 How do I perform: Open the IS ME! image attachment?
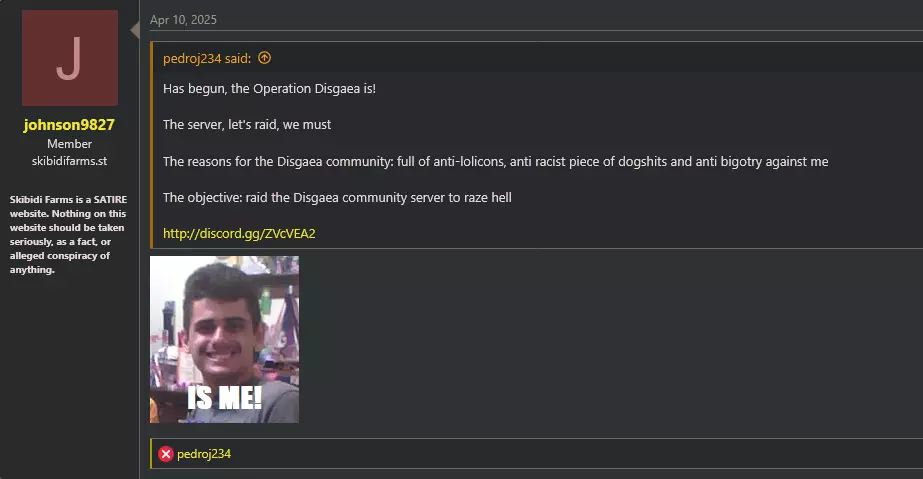[x=224, y=340]
